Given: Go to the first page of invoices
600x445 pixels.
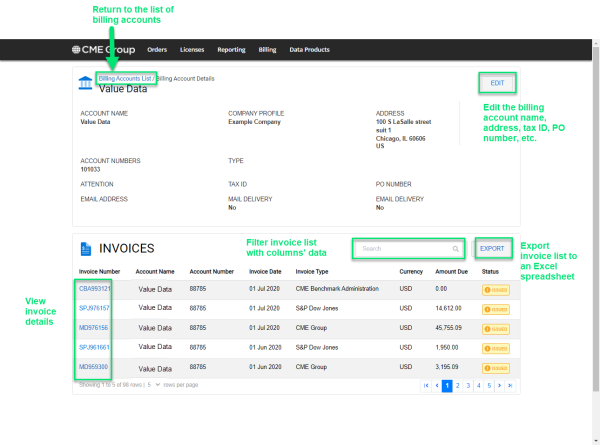Looking at the screenshot, I should 427,385.
